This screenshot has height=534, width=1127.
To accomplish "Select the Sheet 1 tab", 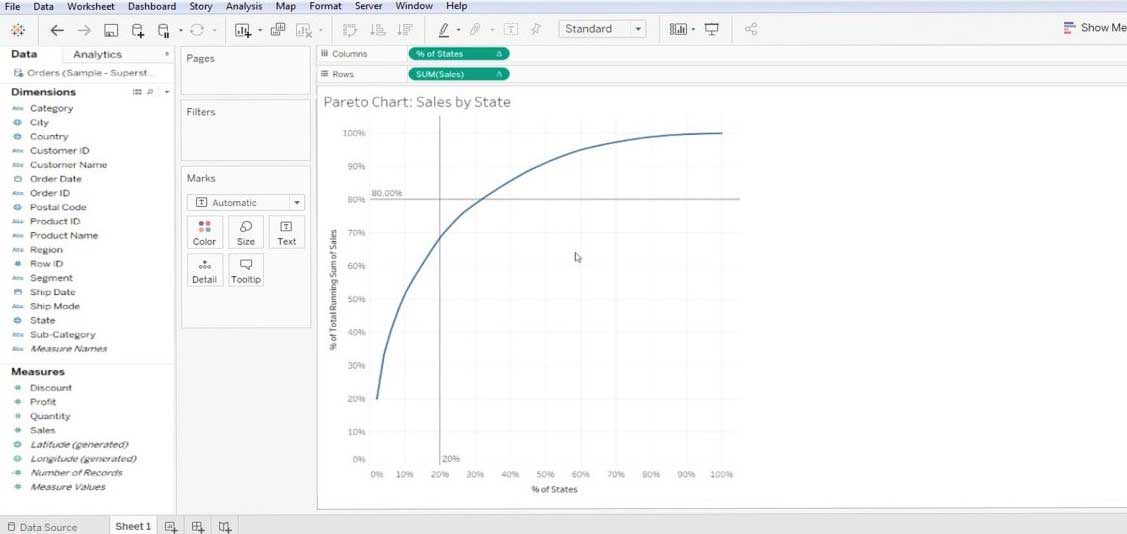I will coord(133,526).
